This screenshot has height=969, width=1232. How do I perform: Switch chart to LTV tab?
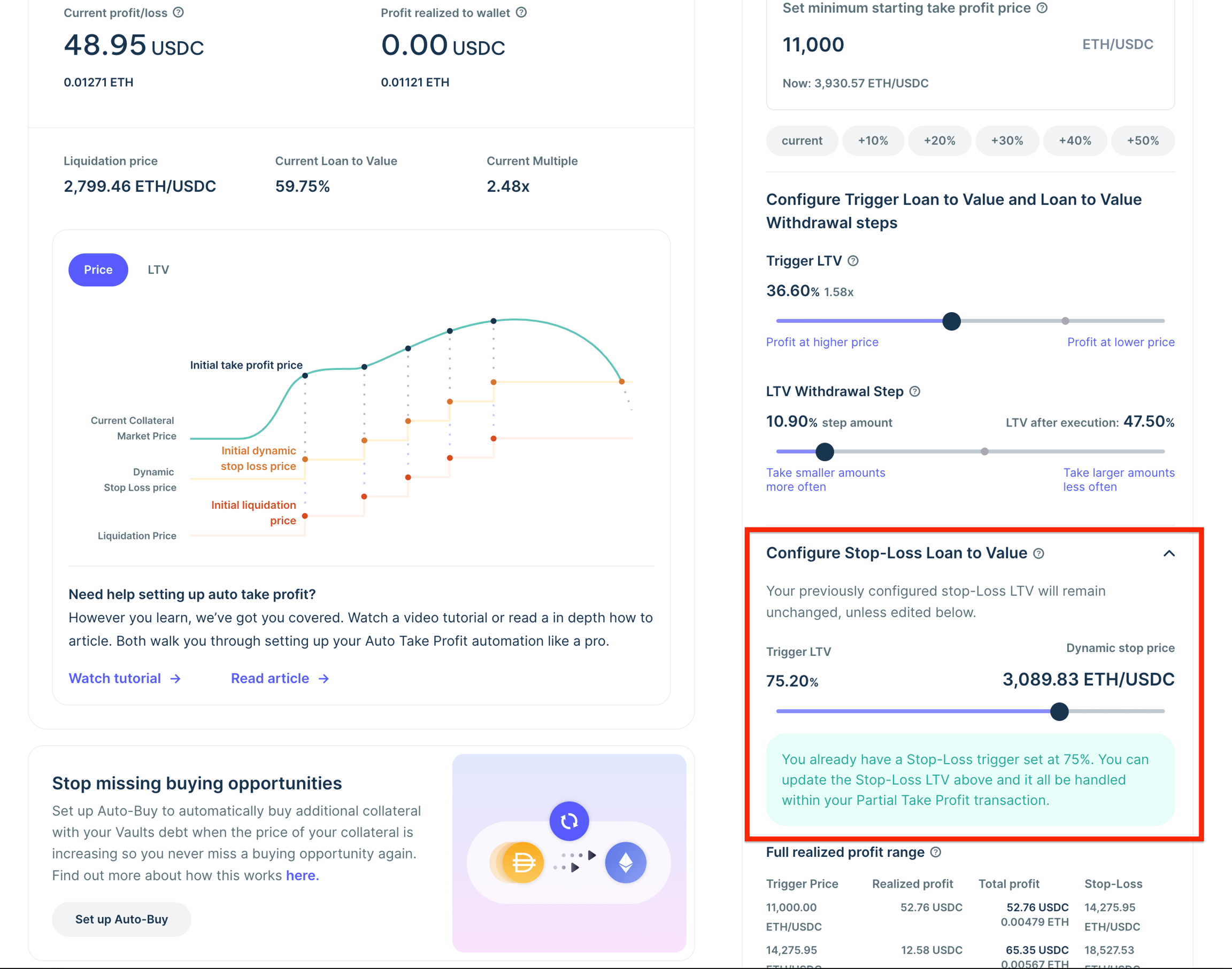(x=158, y=270)
